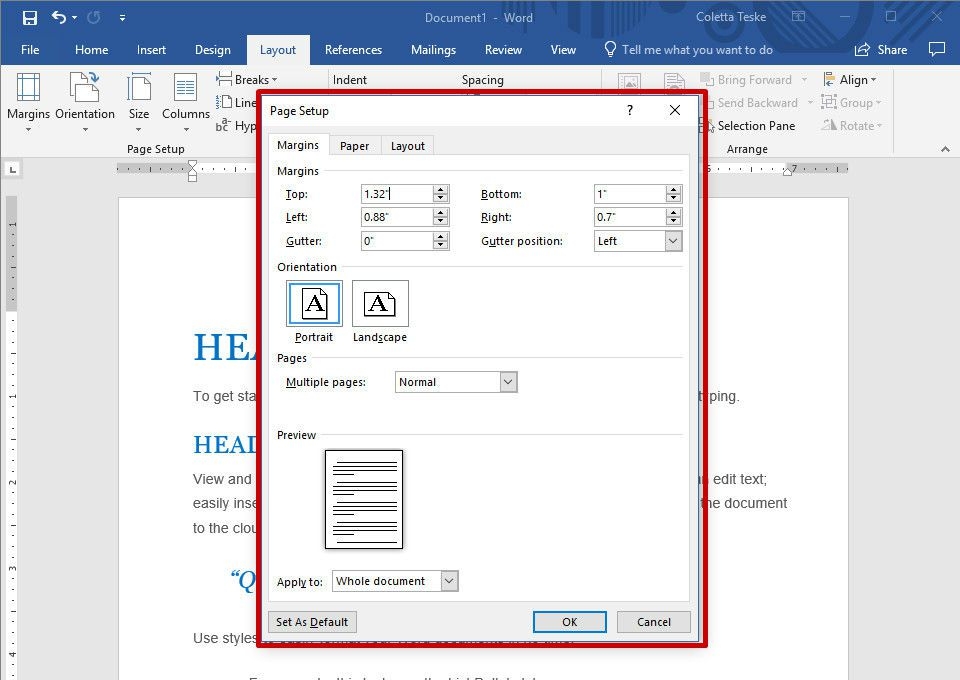This screenshot has width=960, height=680.
Task: Switch to the Paper tab
Action: pos(354,146)
